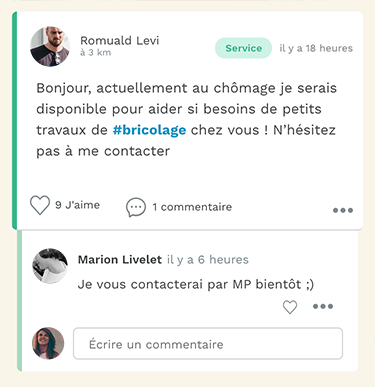Screen dimensions: 375x387
Task: Click the 'il y a 18 heures' post timestamp
Action: 316,48
